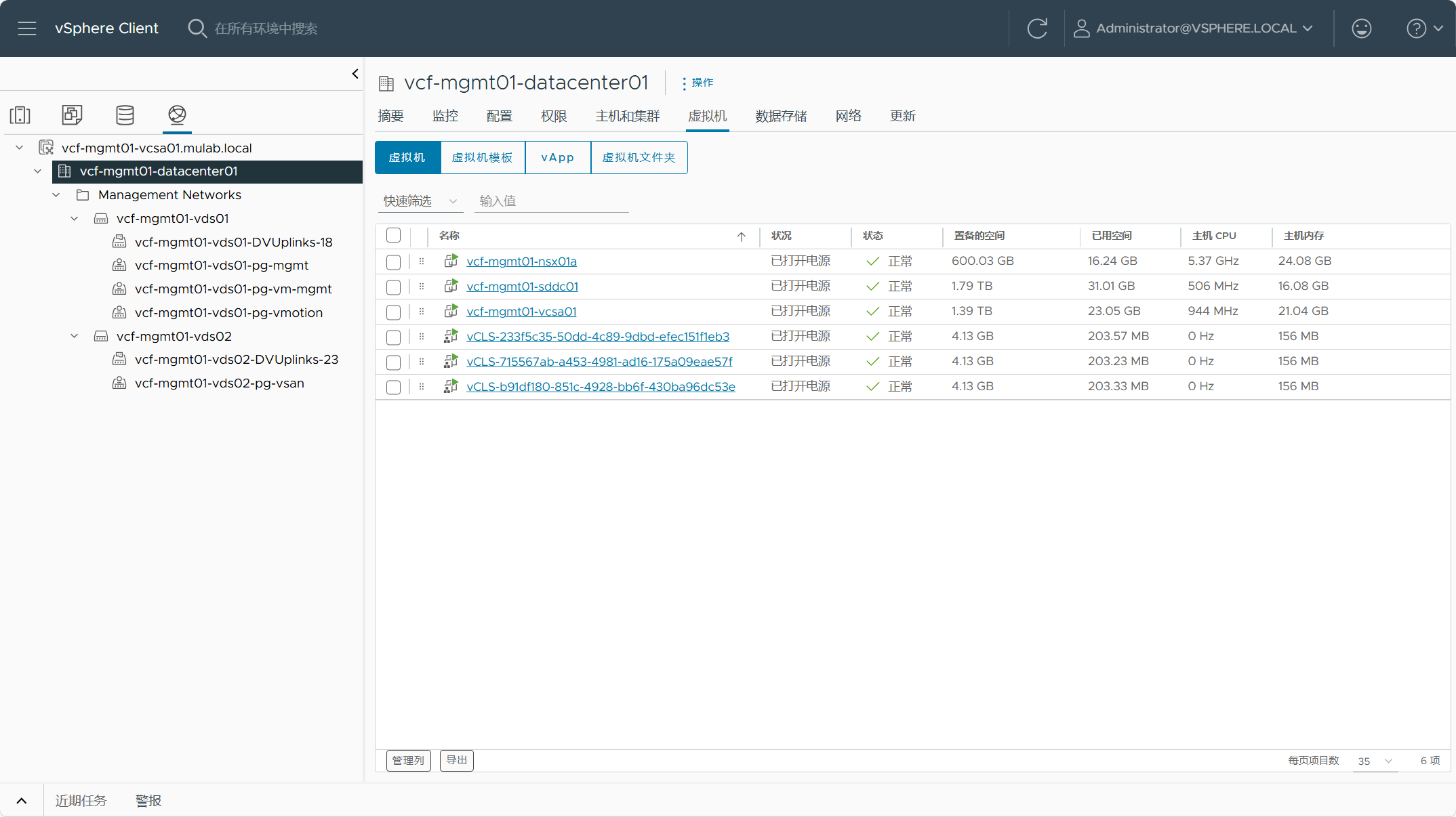
Task: Click the drag handle of the vcf-mgmt01-nsx01a row
Action: (422, 261)
